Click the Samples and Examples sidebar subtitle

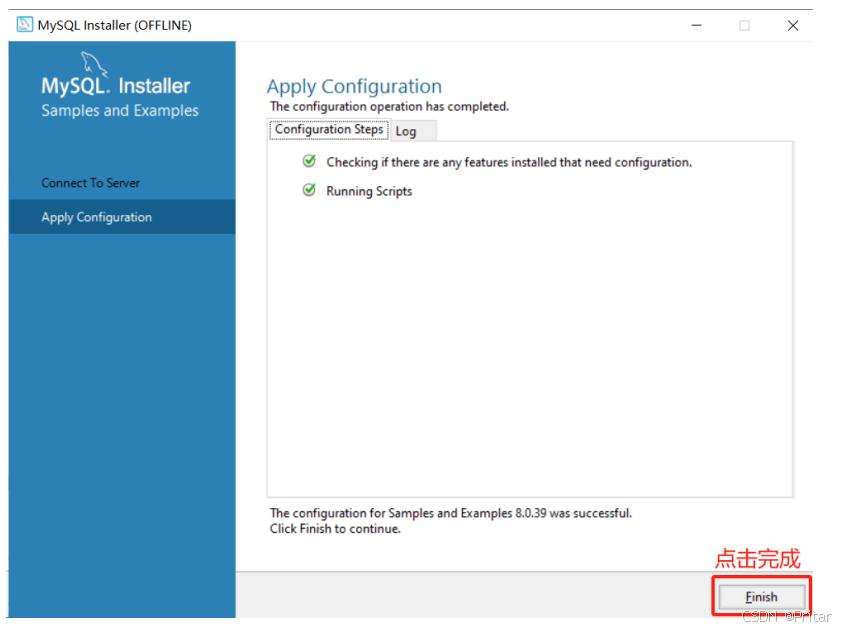click(x=120, y=110)
